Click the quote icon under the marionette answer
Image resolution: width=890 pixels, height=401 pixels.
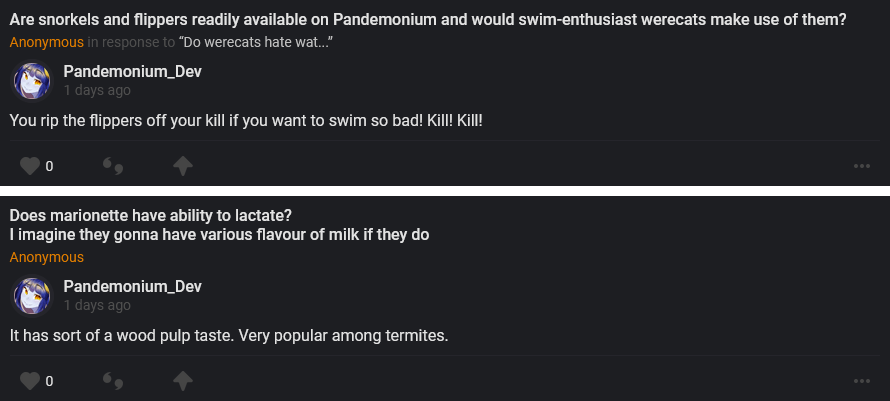click(113, 381)
